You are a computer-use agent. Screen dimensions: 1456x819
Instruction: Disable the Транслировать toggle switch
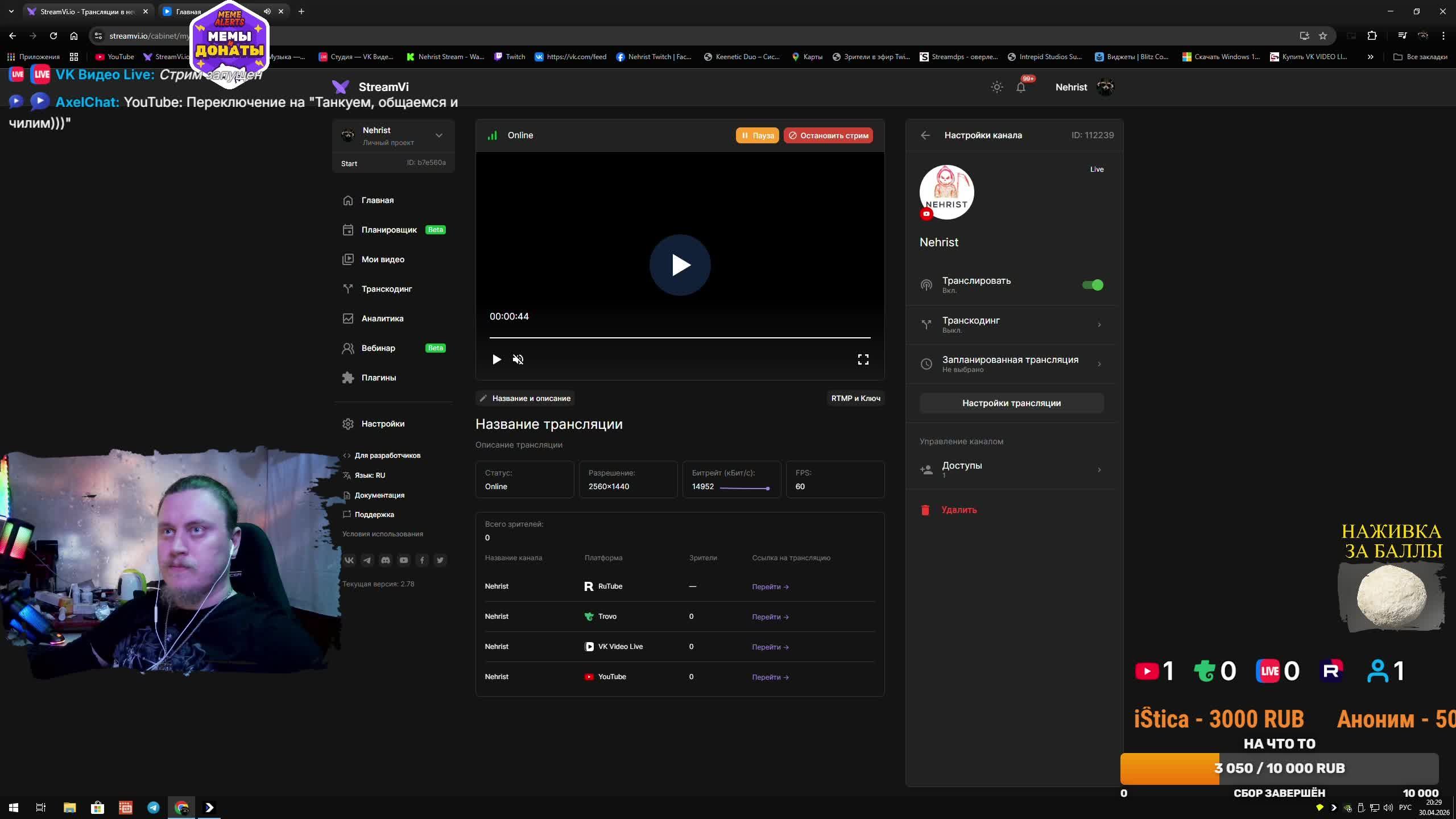click(1093, 285)
